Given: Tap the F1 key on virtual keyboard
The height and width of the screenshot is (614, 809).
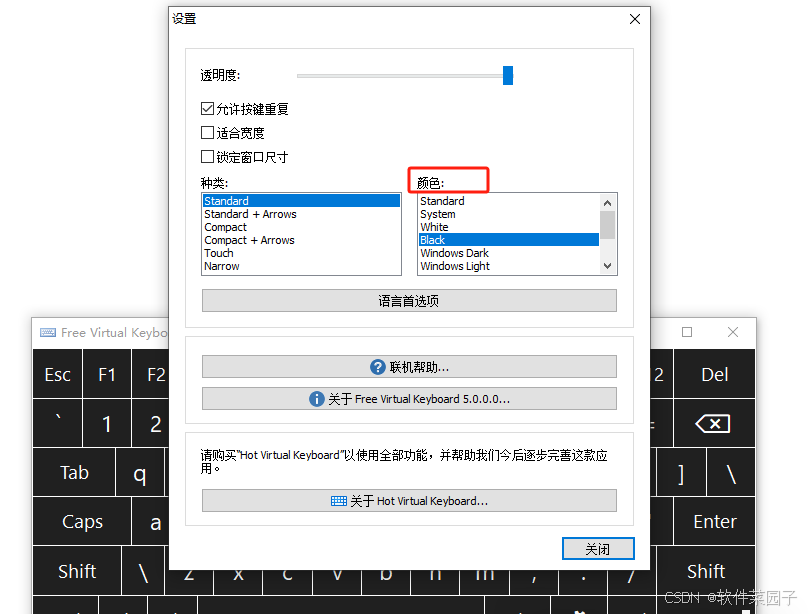Looking at the screenshot, I should [107, 374].
